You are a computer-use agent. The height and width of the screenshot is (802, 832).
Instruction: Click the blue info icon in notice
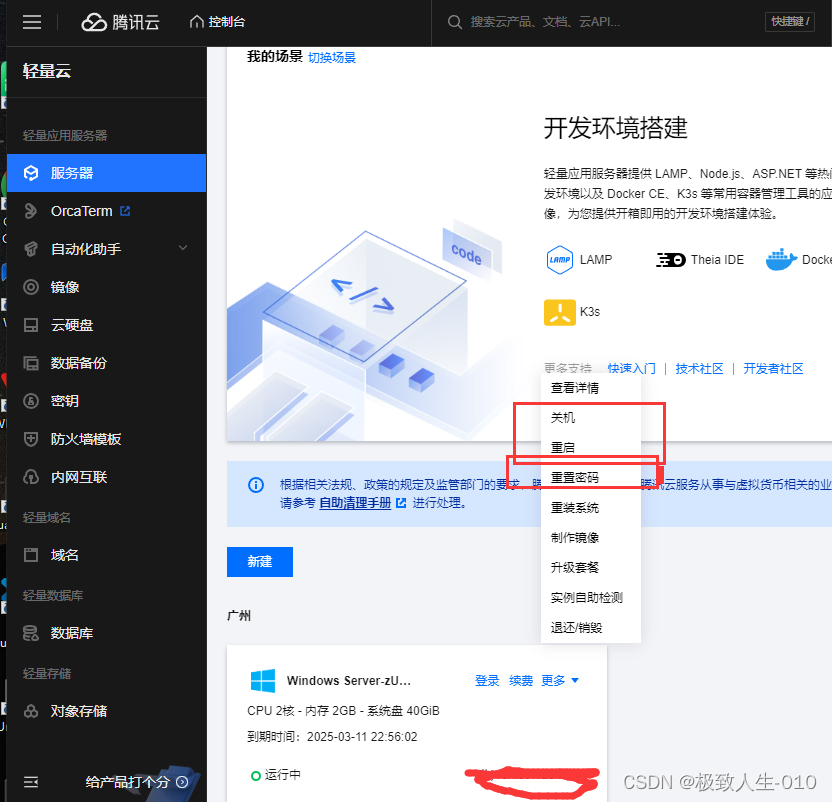pos(256,485)
